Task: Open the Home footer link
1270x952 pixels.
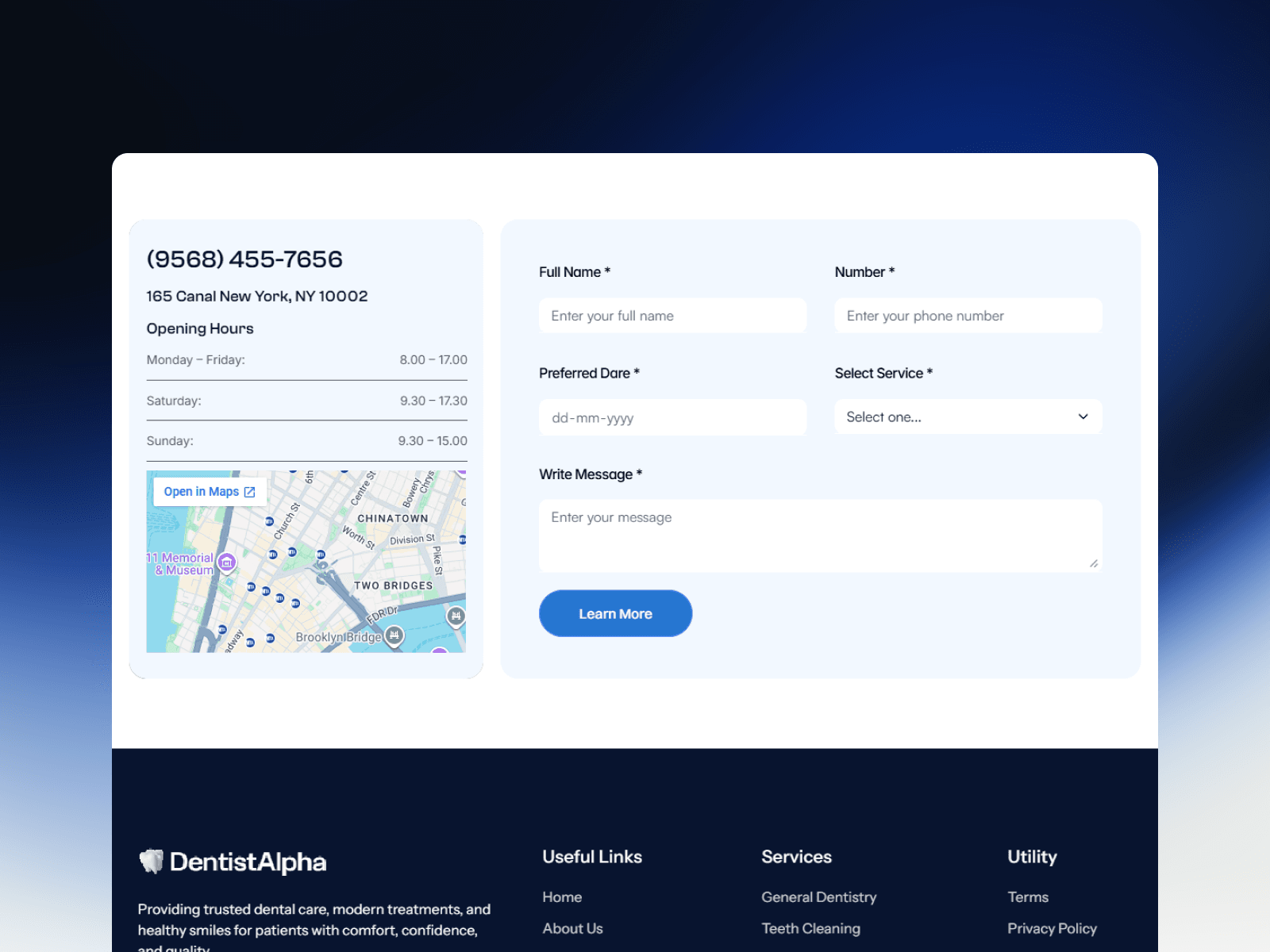Action: tap(562, 897)
